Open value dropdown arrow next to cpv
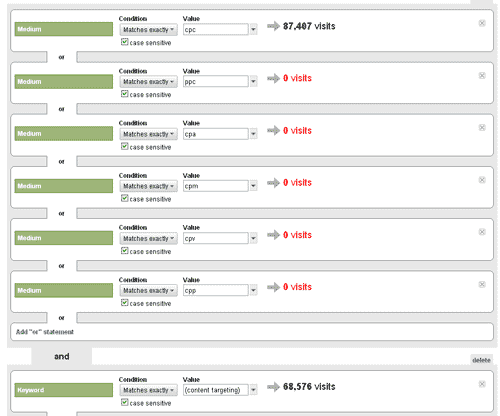500x416 pixels. point(253,238)
